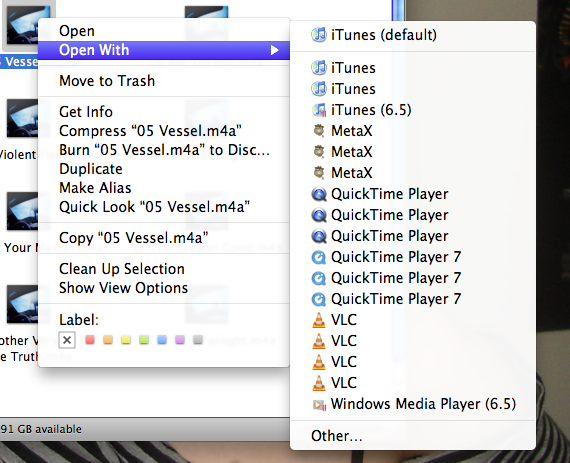Select Move to Trash
This screenshot has width=570, height=463.
click(x=164, y=81)
